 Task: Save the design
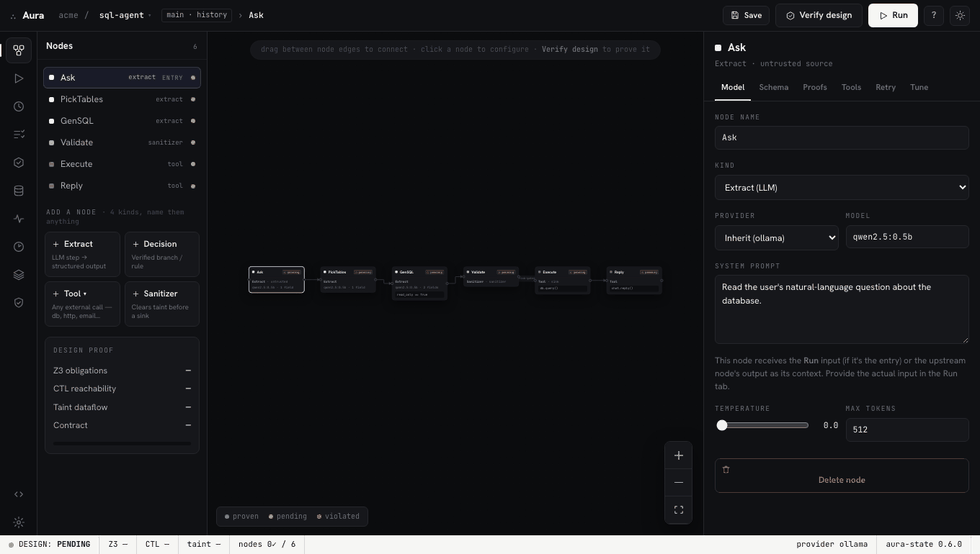746,15
